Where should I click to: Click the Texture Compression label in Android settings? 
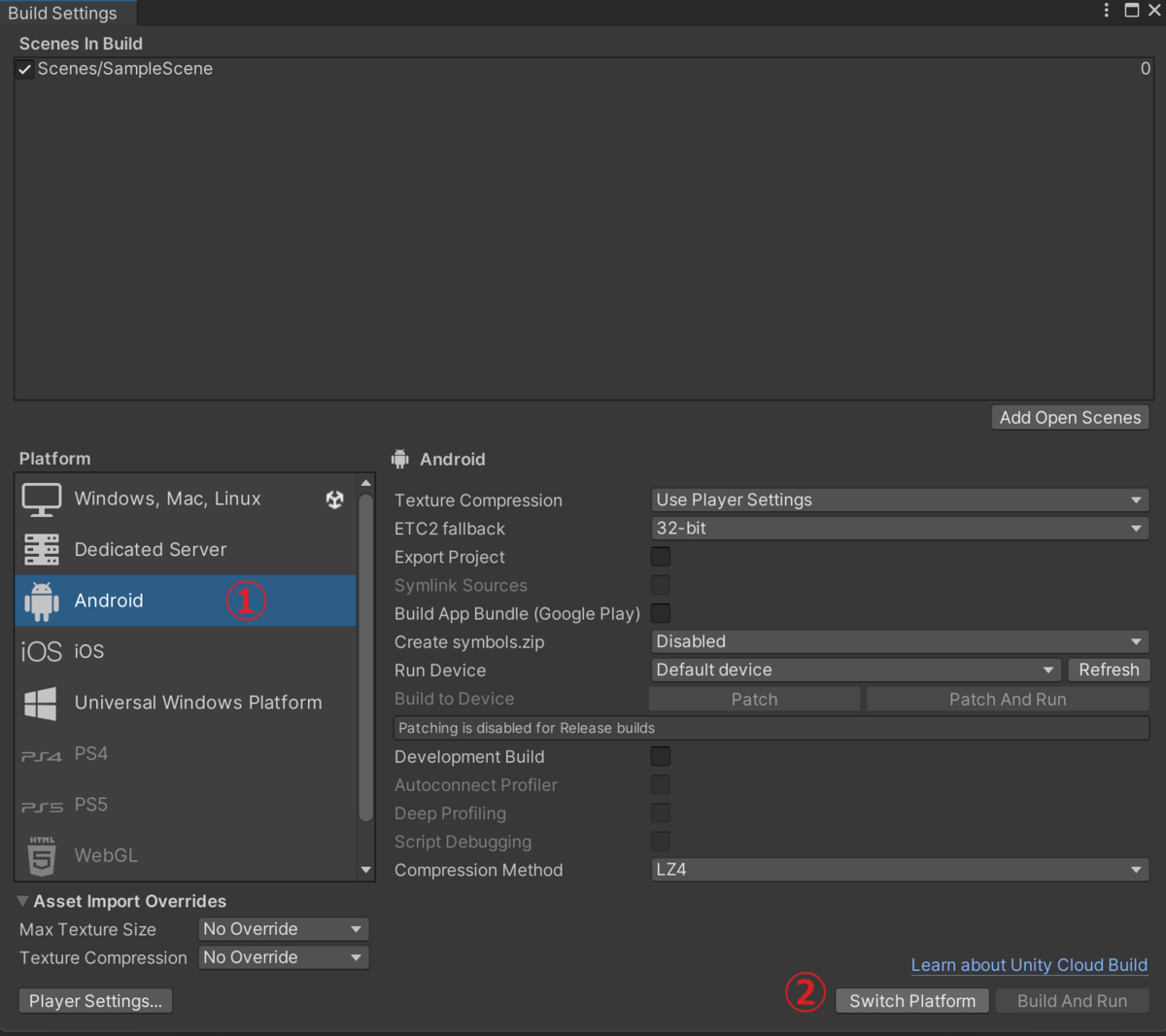pyautogui.click(x=478, y=501)
